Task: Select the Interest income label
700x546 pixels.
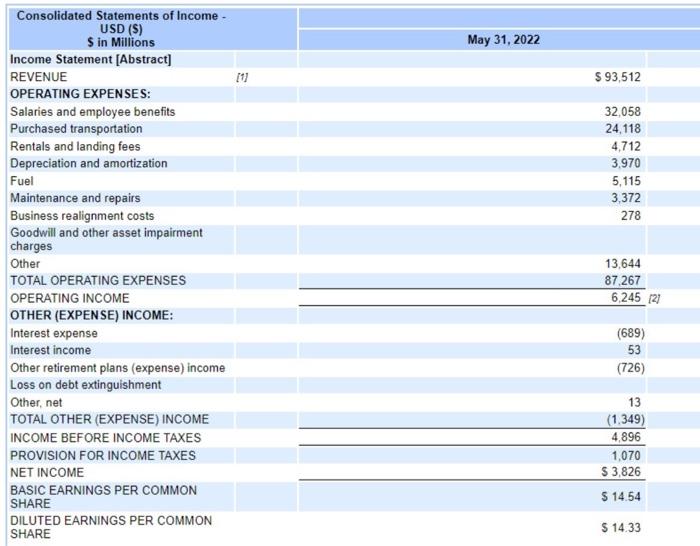Action: (x=50, y=350)
